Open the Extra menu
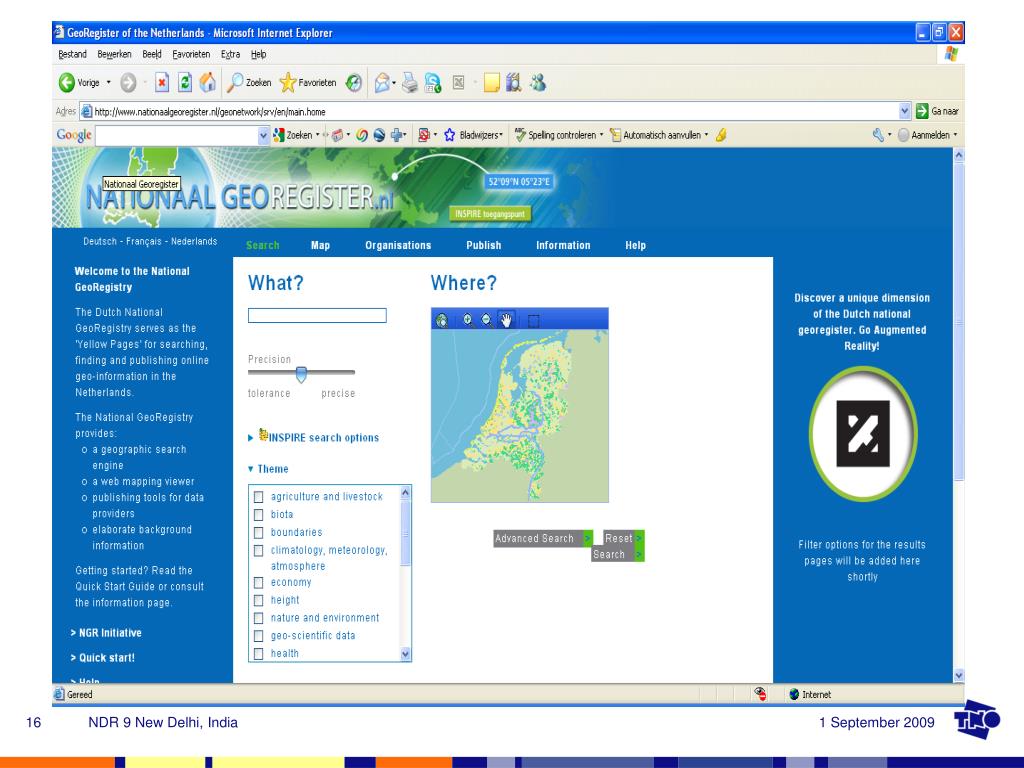The height and width of the screenshot is (768, 1024). click(230, 54)
